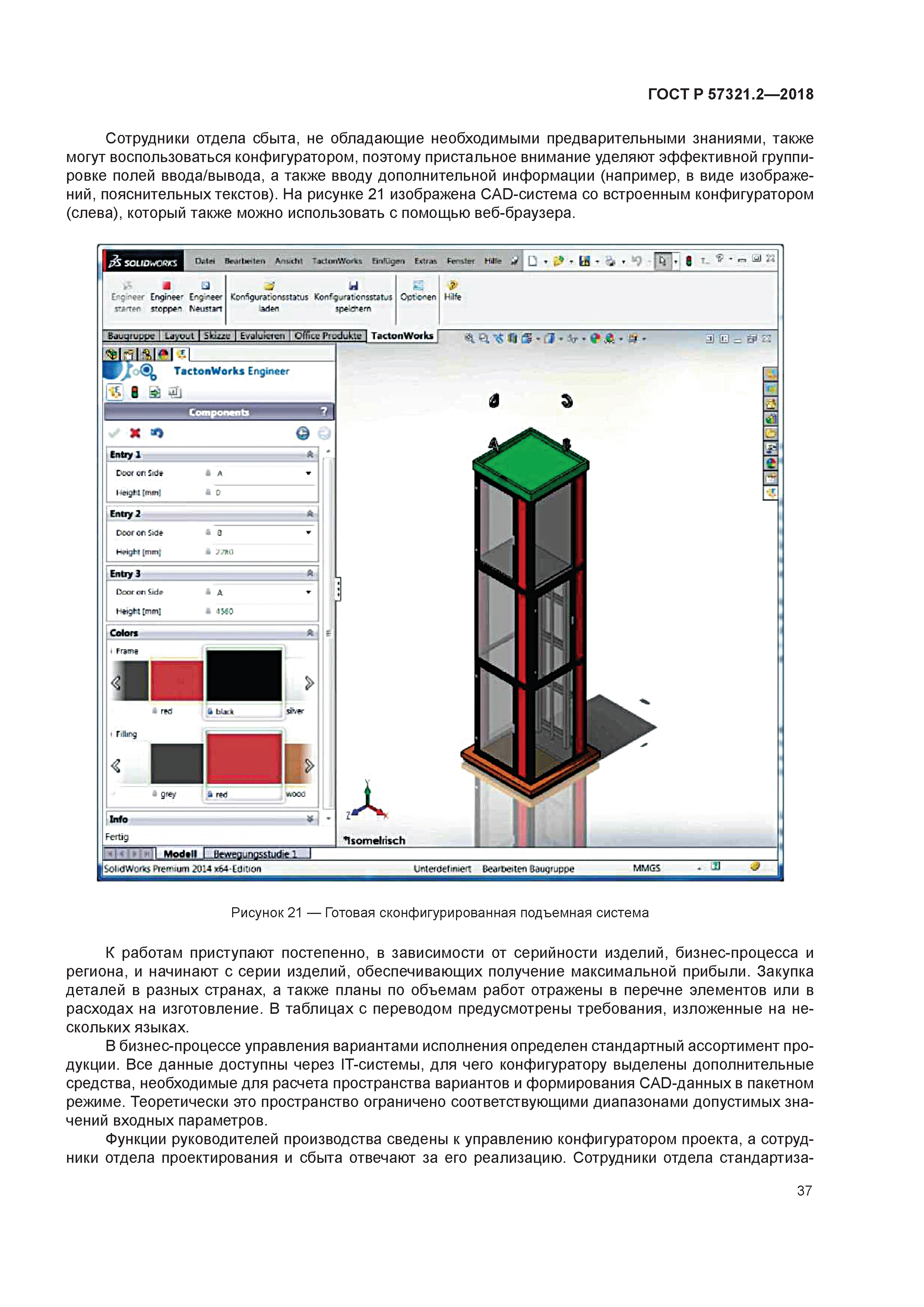Click the Engineer Neustart icon
The width and height of the screenshot is (924, 1307).
[x=206, y=285]
